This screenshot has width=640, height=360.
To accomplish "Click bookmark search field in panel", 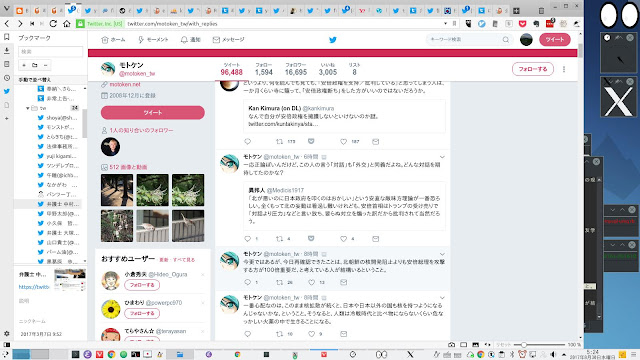I will pyautogui.click(x=50, y=51).
